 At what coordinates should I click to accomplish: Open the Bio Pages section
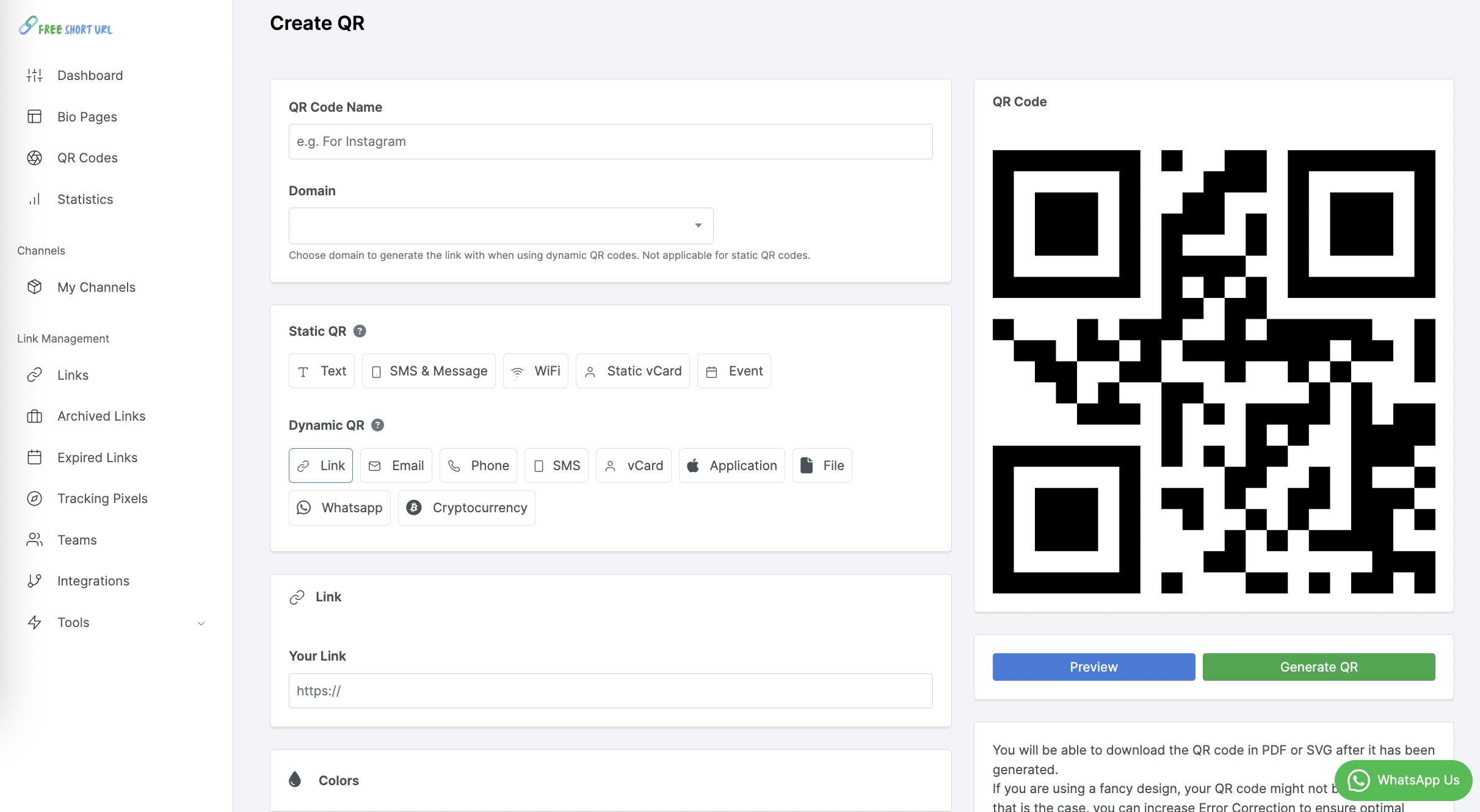coord(86,117)
